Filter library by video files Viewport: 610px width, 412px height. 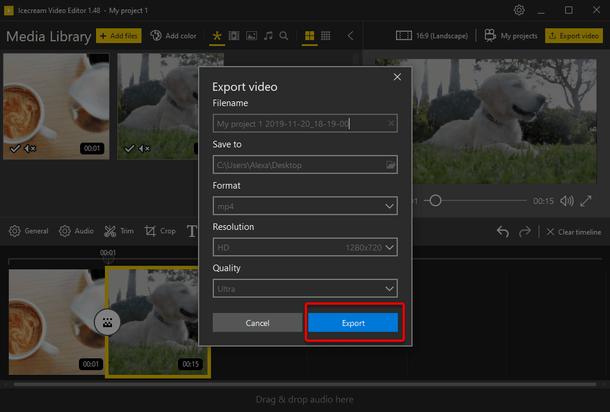[234, 36]
